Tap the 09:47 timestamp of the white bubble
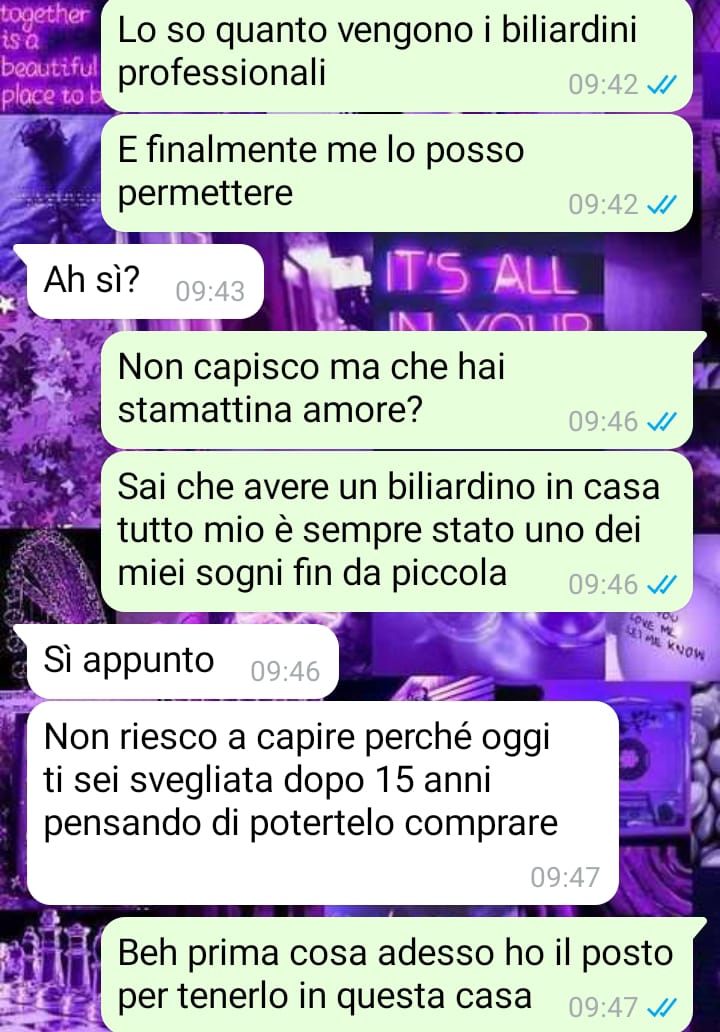 pos(565,877)
